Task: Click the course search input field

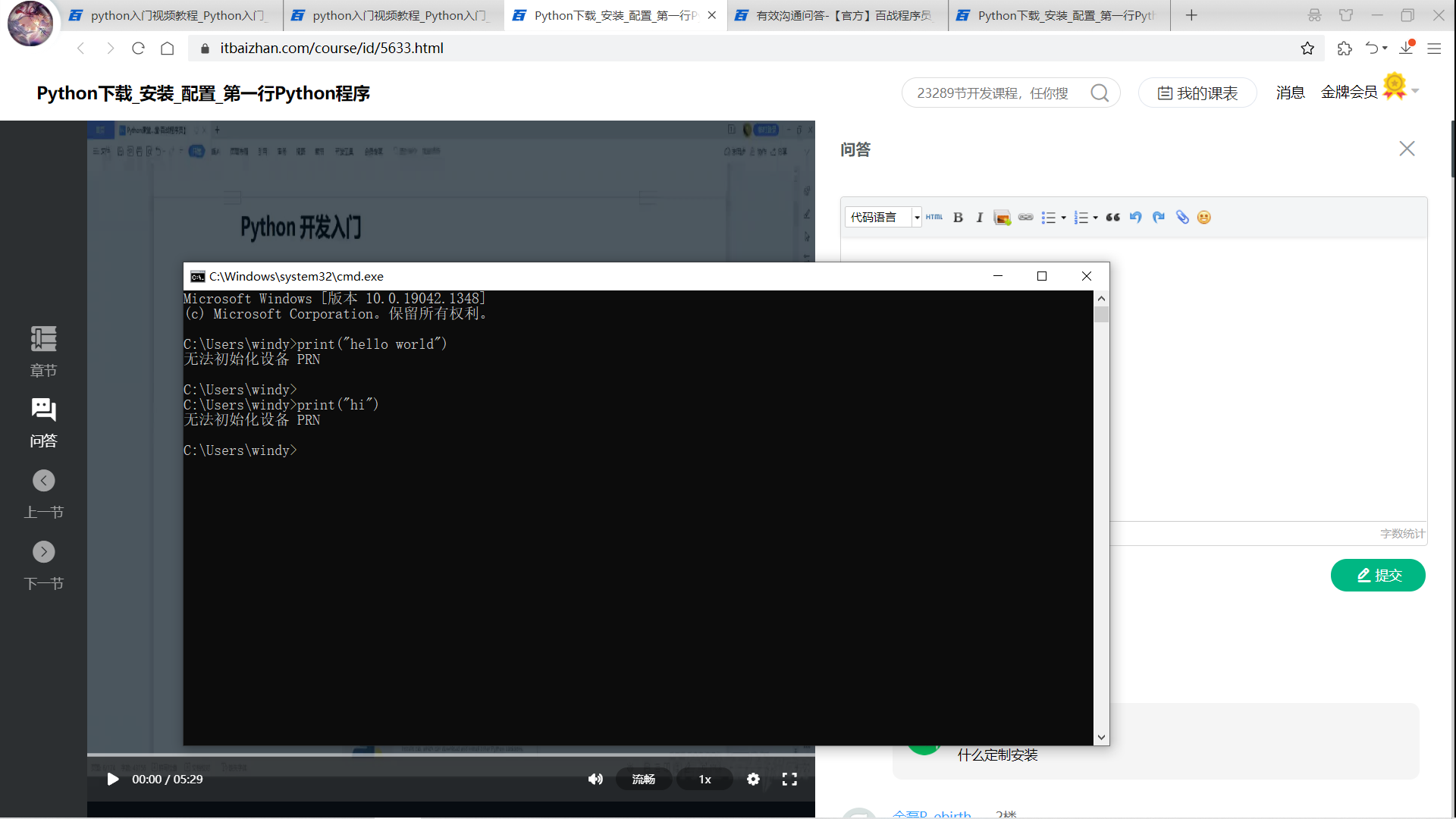Action: 995,93
